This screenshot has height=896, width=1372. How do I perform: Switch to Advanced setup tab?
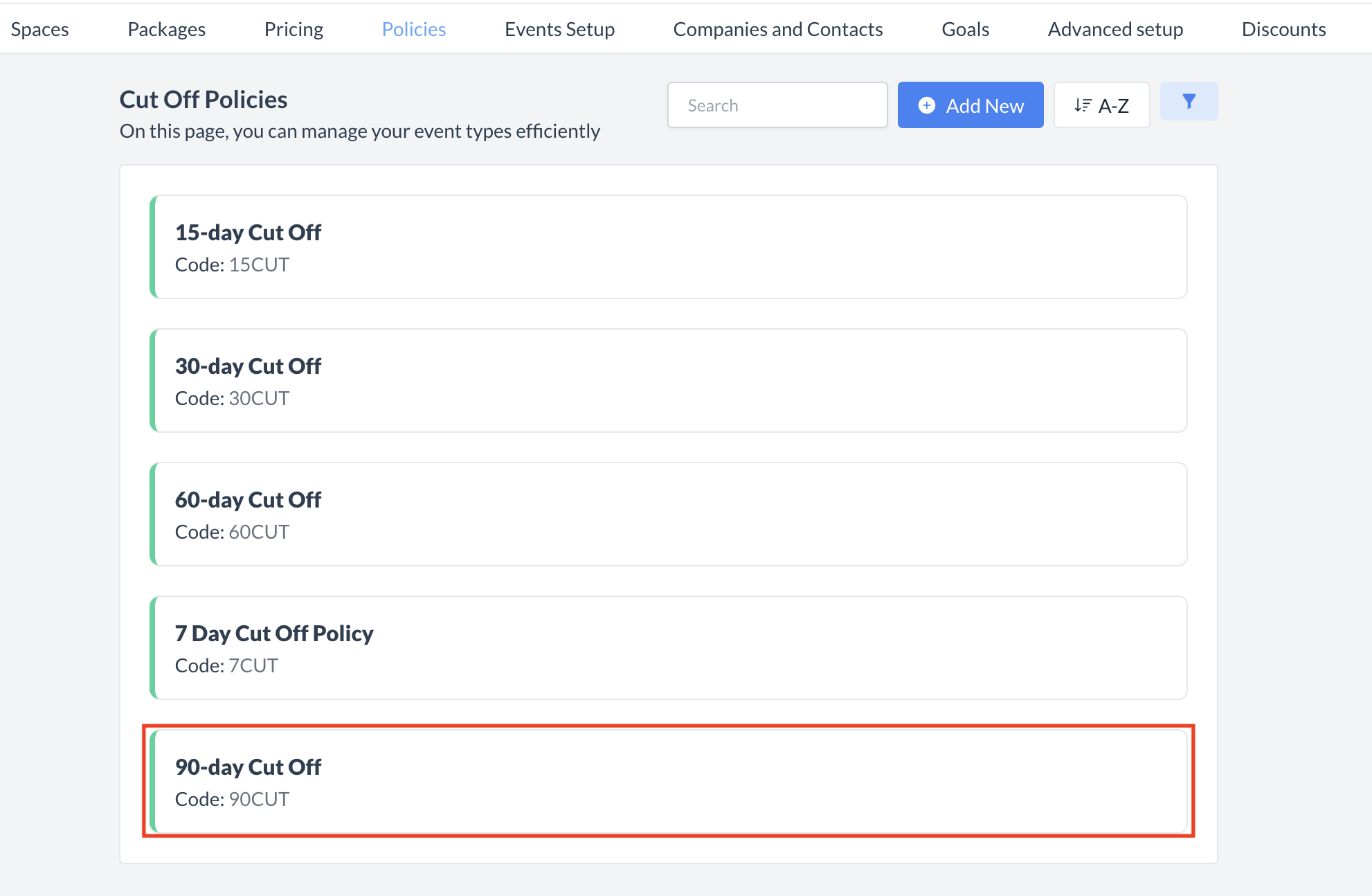1114,29
